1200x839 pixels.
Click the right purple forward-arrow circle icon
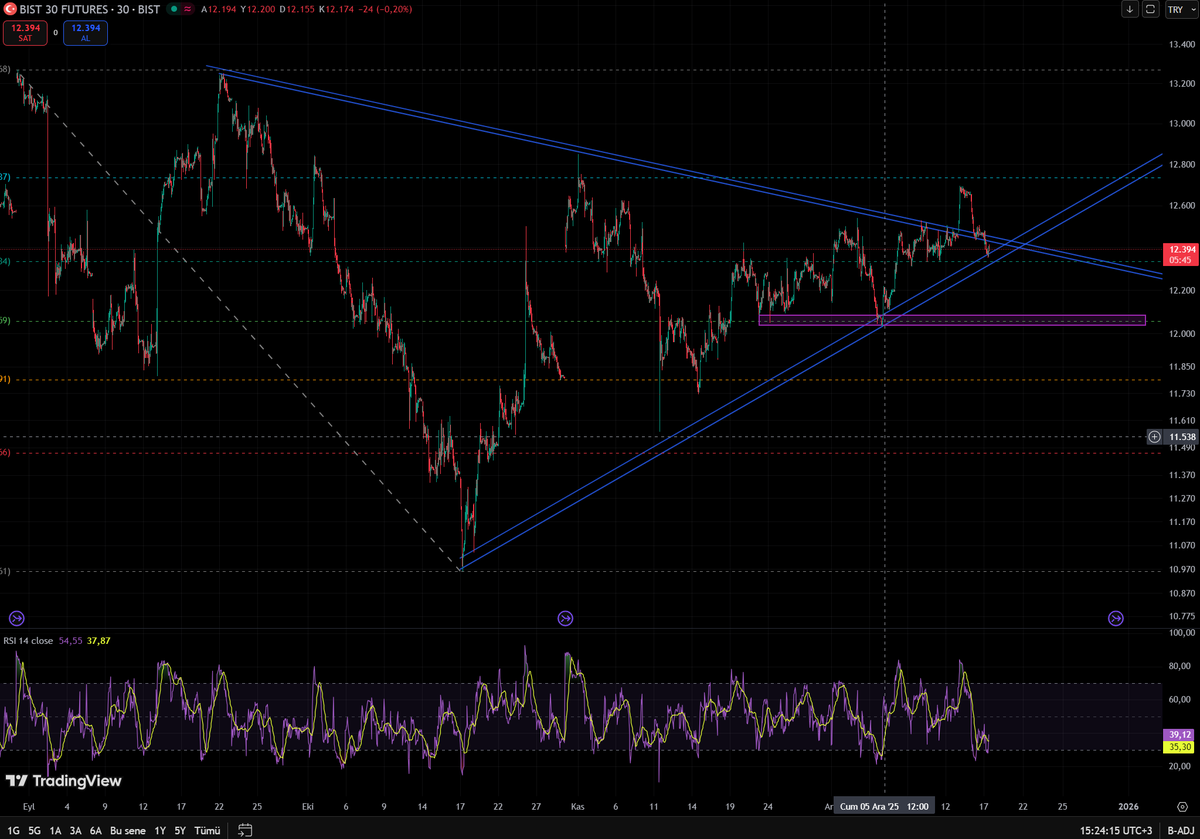point(1115,618)
